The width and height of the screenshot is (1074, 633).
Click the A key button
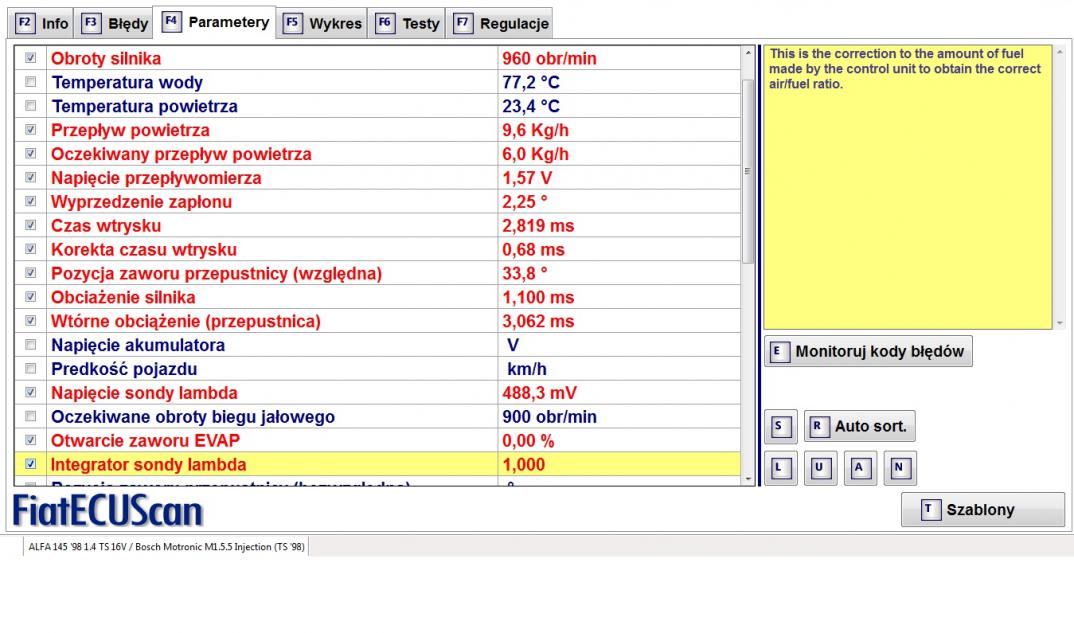tap(860, 469)
